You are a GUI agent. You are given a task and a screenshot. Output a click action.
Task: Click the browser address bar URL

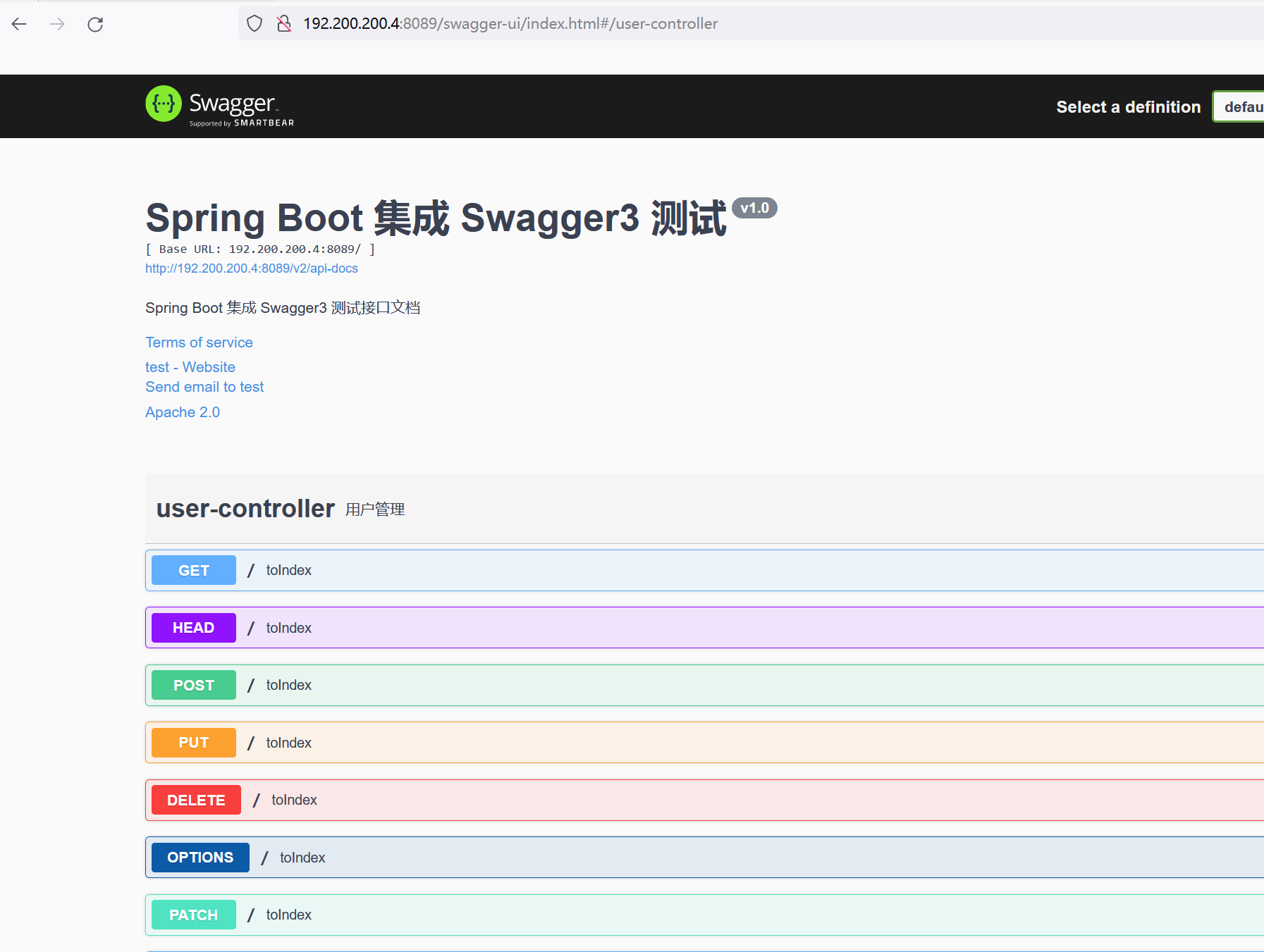point(510,24)
